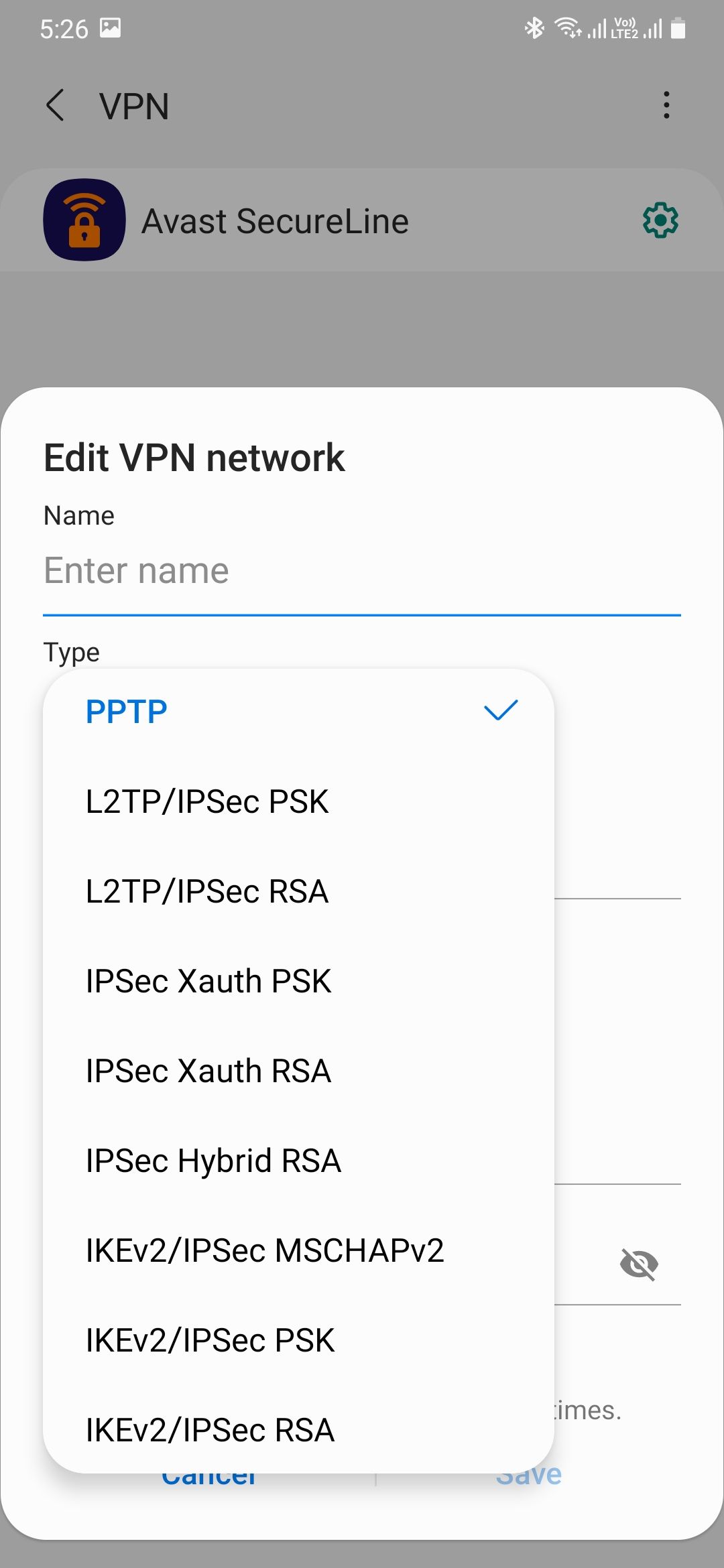Tap the Bluetooth icon in status bar
Viewport: 724px width, 1568px height.
click(x=534, y=28)
